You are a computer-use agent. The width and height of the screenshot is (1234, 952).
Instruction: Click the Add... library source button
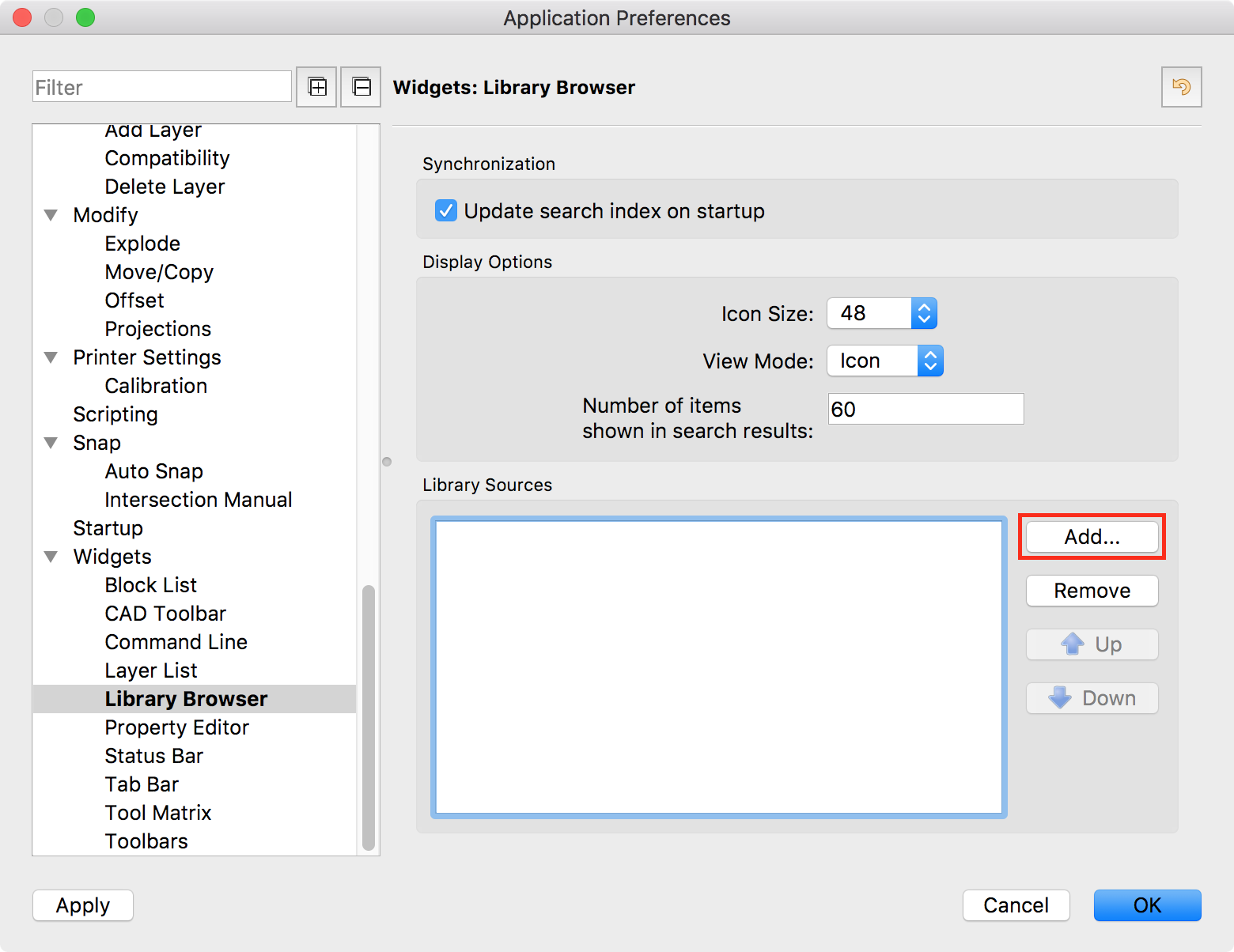click(1092, 537)
